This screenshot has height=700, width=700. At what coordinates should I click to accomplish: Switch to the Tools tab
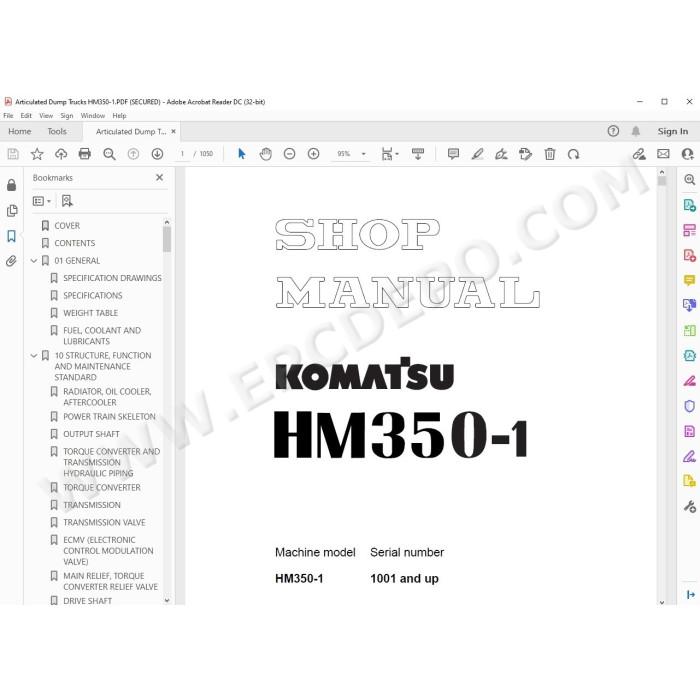coord(57,131)
